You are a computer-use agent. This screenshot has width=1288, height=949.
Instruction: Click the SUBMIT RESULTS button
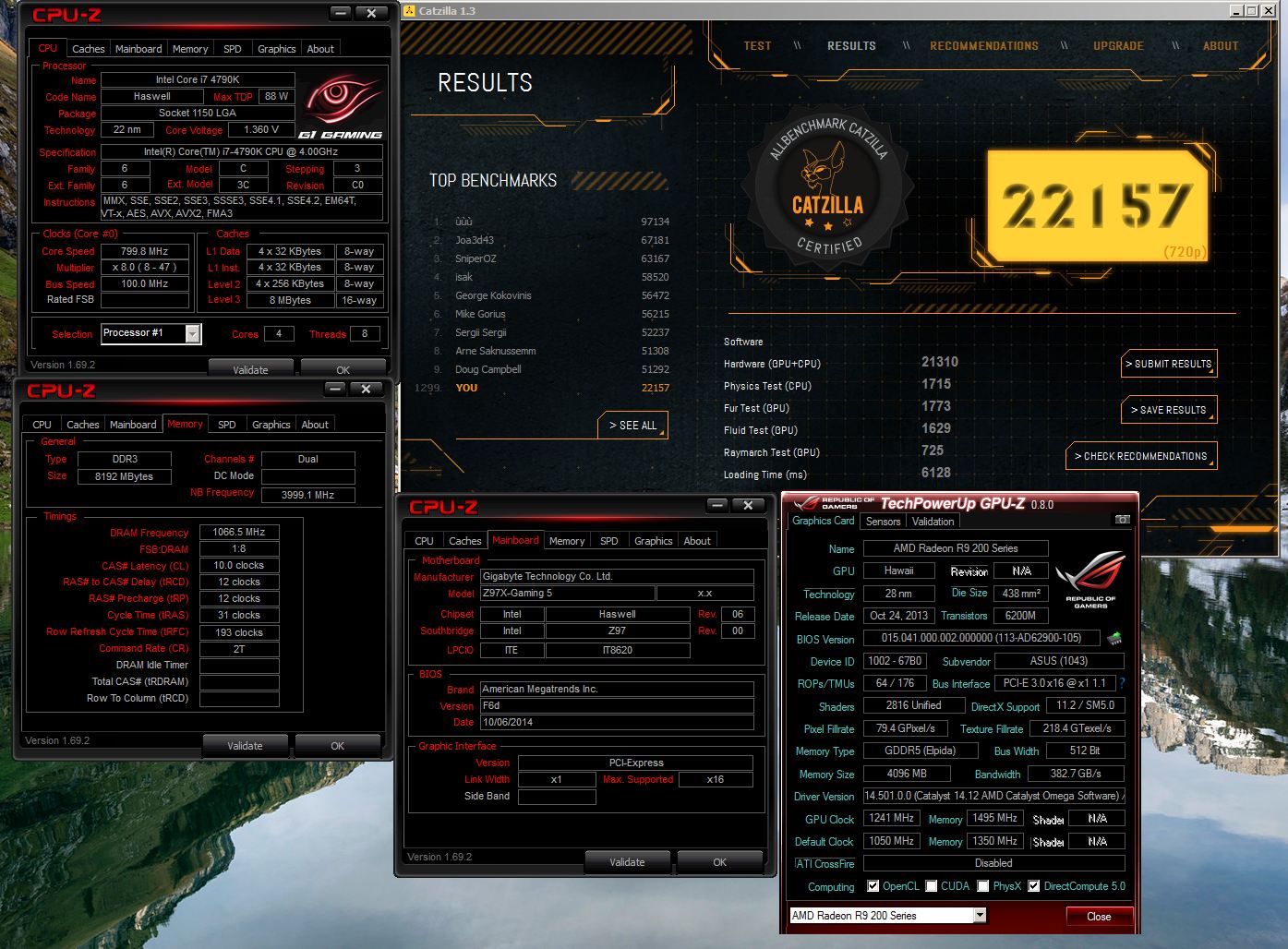pos(1169,364)
